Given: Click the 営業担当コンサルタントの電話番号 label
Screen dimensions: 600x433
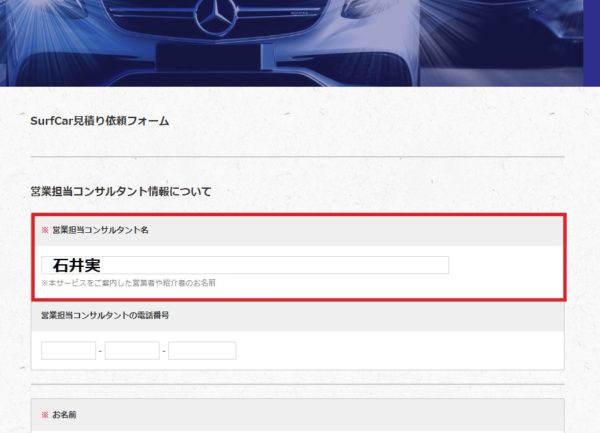Looking at the screenshot, I should pos(105,315).
